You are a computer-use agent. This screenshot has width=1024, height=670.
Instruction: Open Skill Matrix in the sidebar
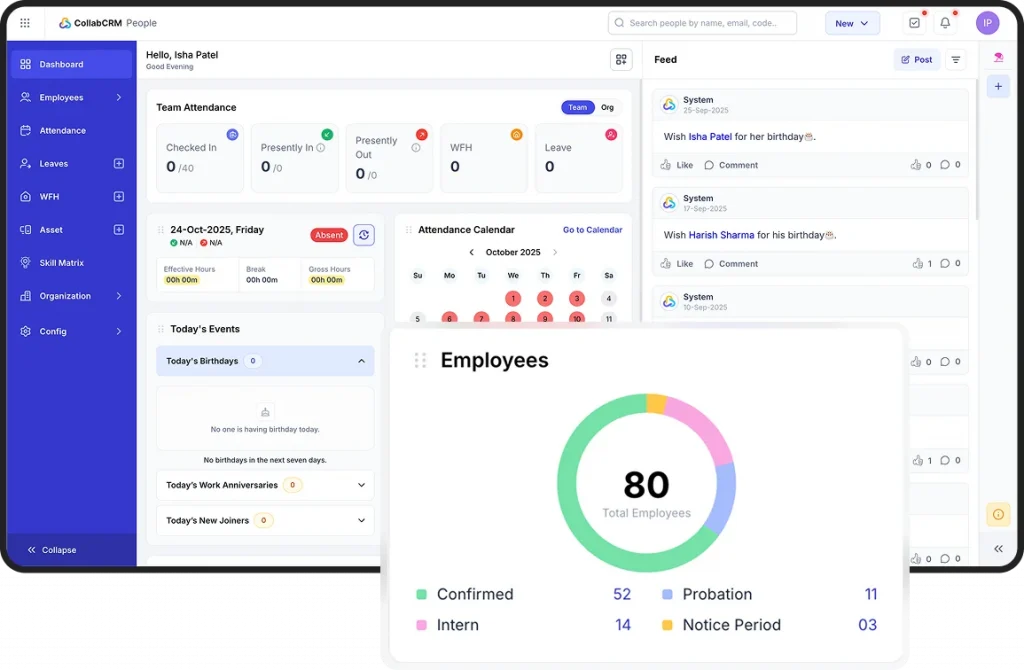tap(61, 263)
